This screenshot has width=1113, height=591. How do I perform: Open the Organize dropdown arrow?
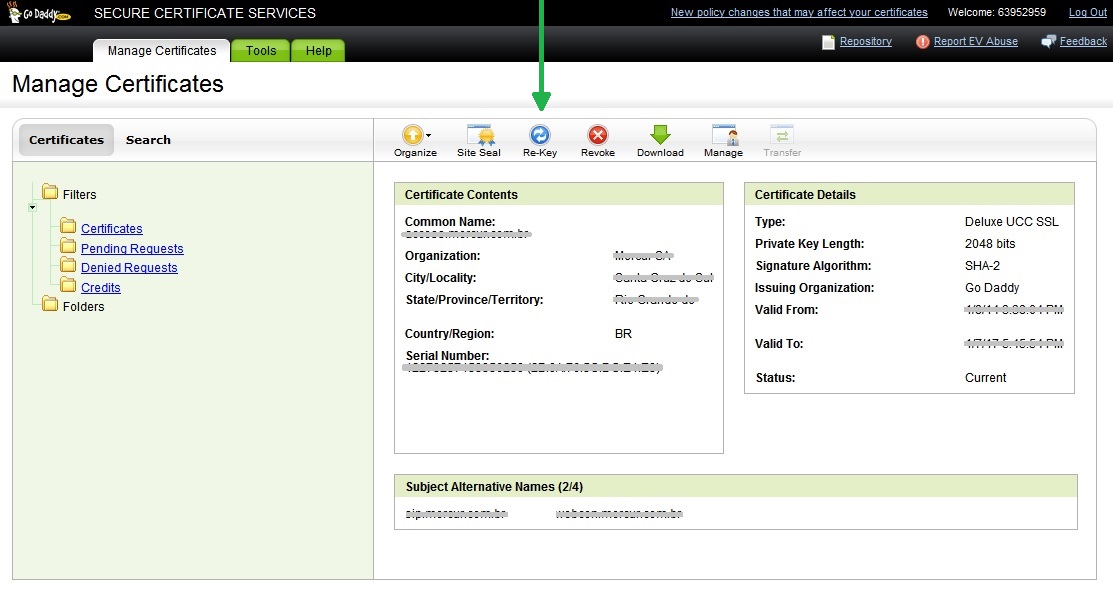pos(429,134)
